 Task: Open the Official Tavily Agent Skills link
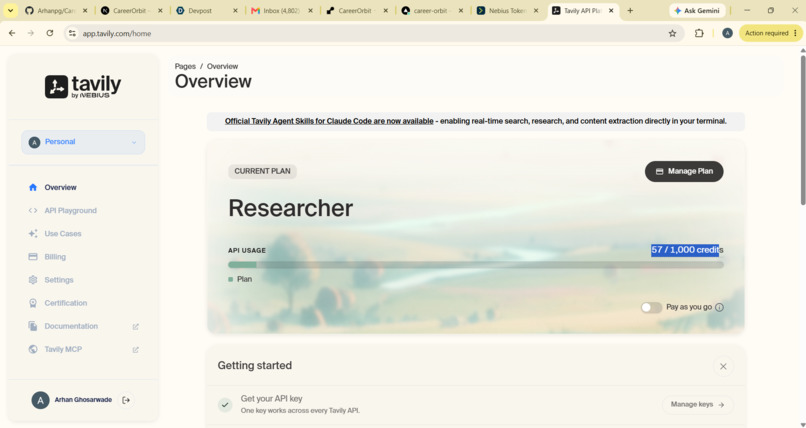pyautogui.click(x=329, y=121)
